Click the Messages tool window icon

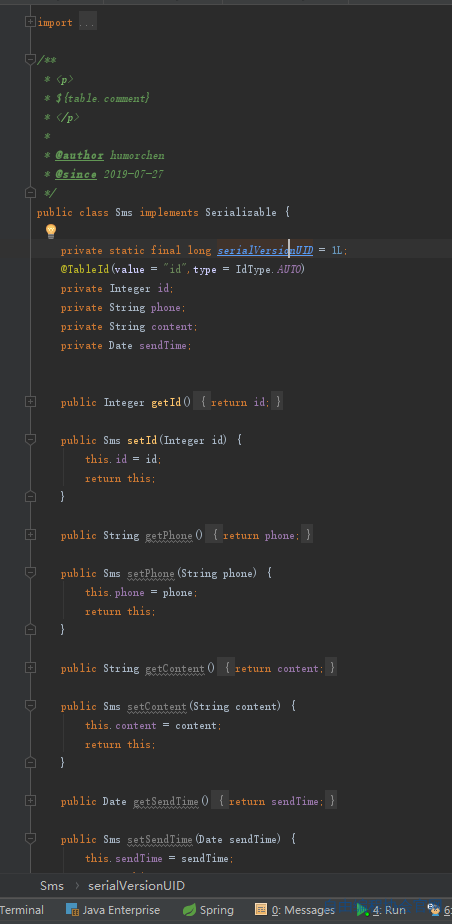coord(261,910)
